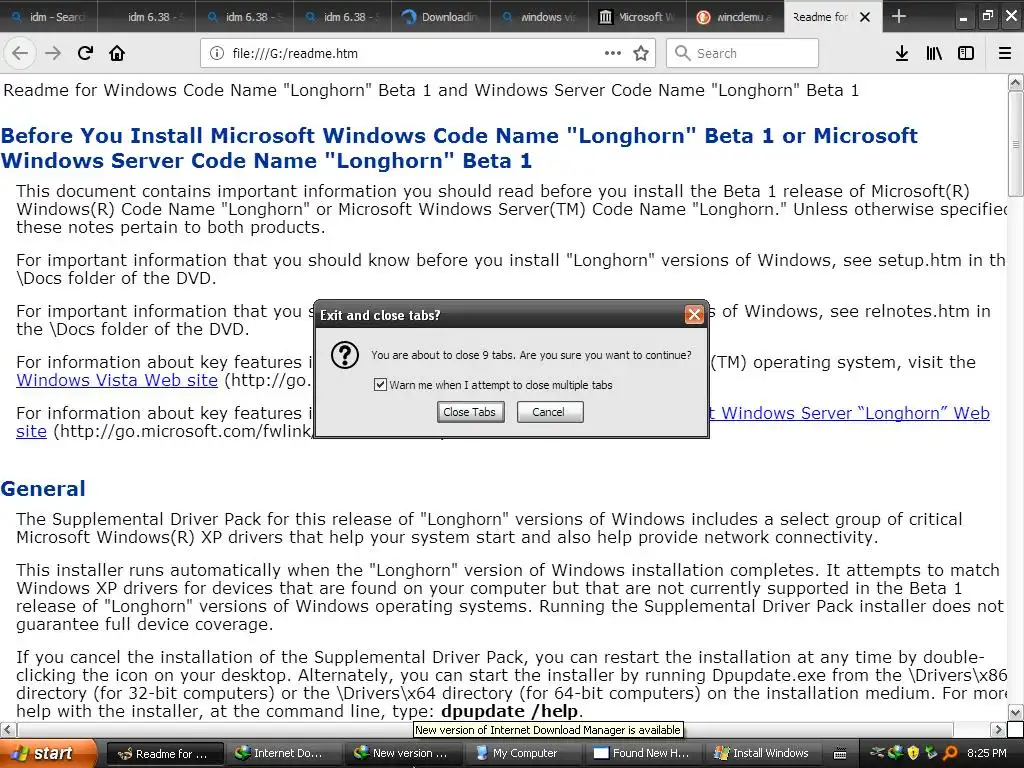Click the keyboard icon on the taskbar

pos(840,754)
